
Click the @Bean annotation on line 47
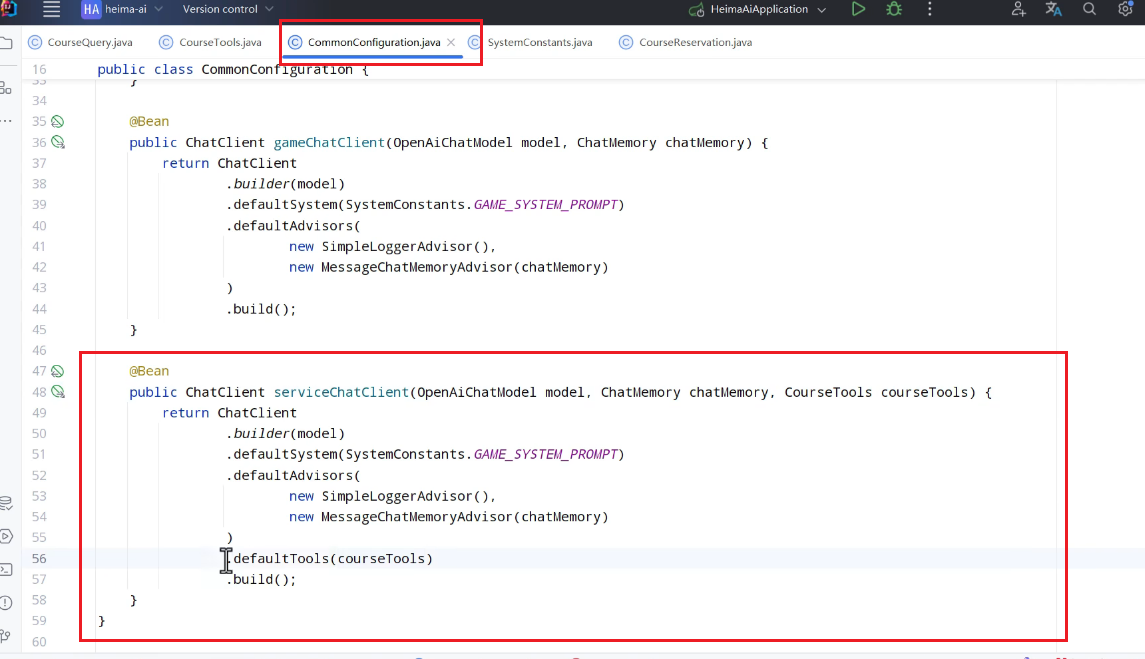coord(149,371)
